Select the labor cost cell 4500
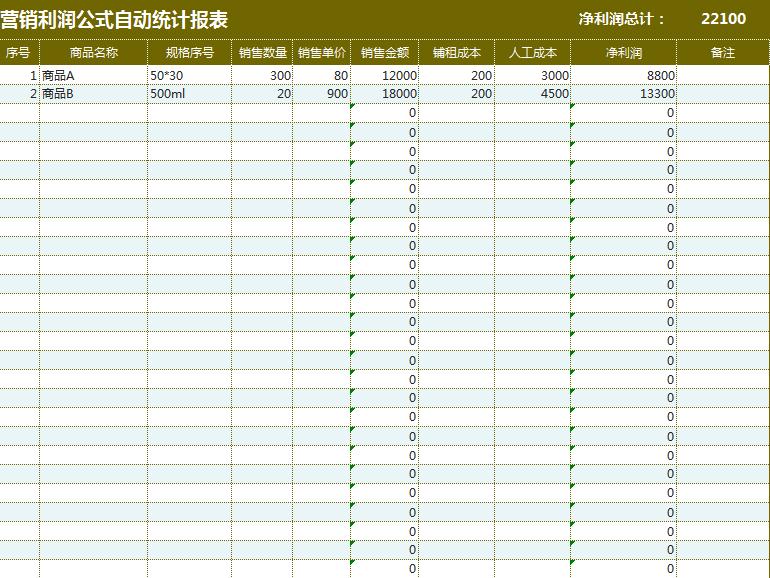770x578 pixels. point(532,94)
